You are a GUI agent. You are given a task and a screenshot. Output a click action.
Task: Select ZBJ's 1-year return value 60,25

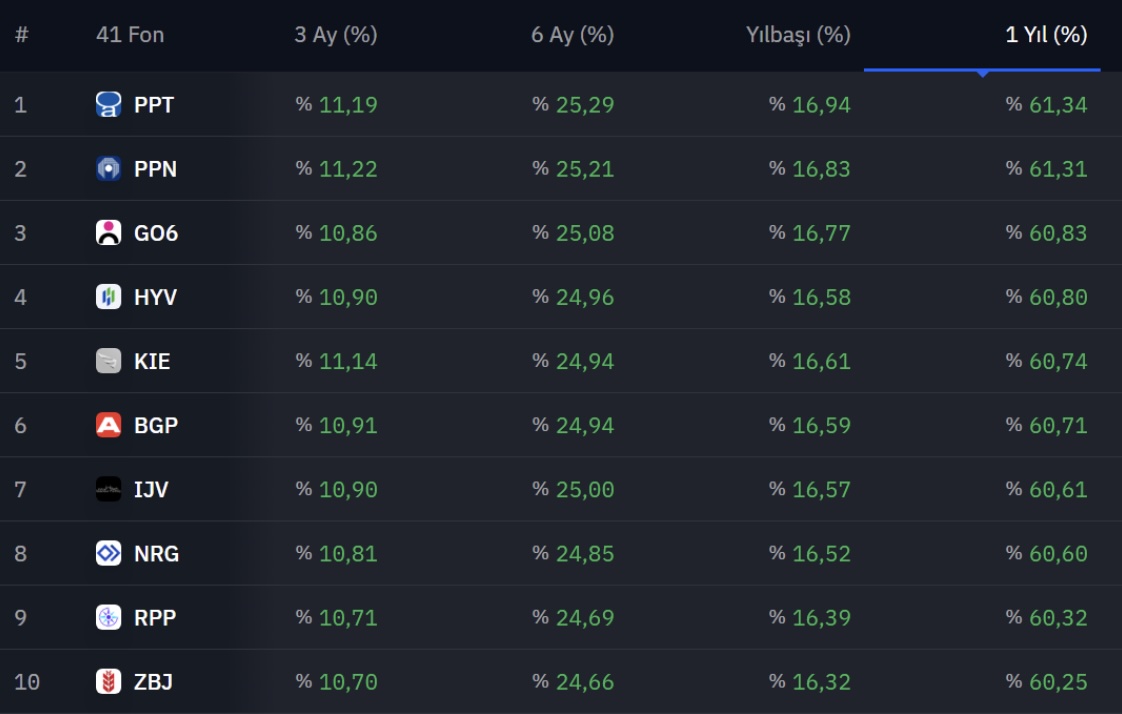point(1058,682)
